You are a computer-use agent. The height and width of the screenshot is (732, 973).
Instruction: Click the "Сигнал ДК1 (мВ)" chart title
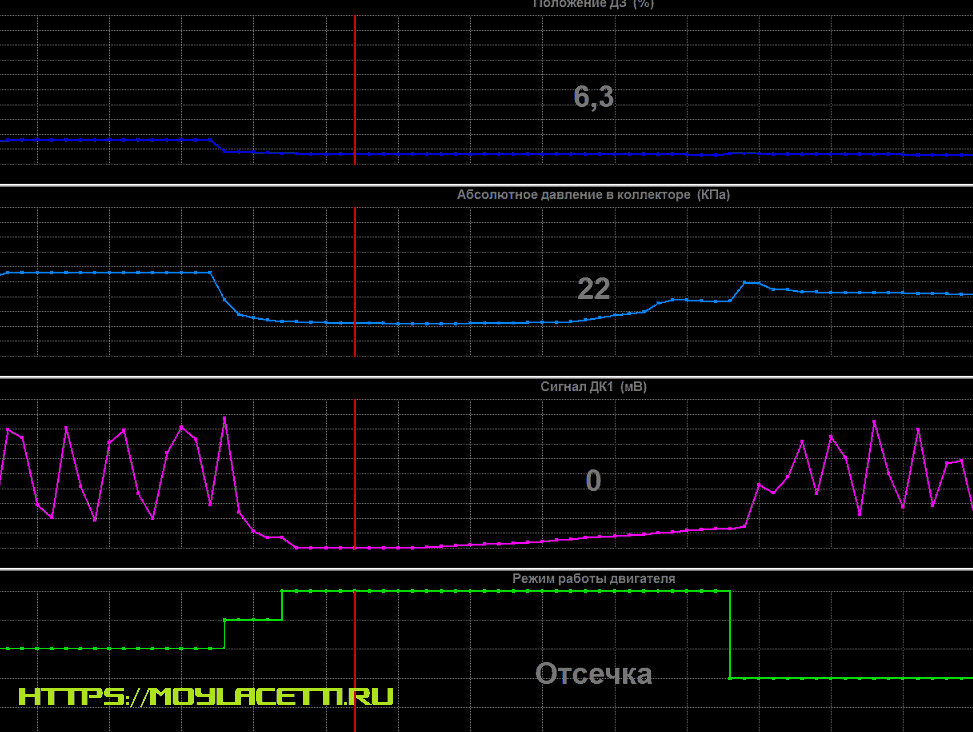point(593,386)
